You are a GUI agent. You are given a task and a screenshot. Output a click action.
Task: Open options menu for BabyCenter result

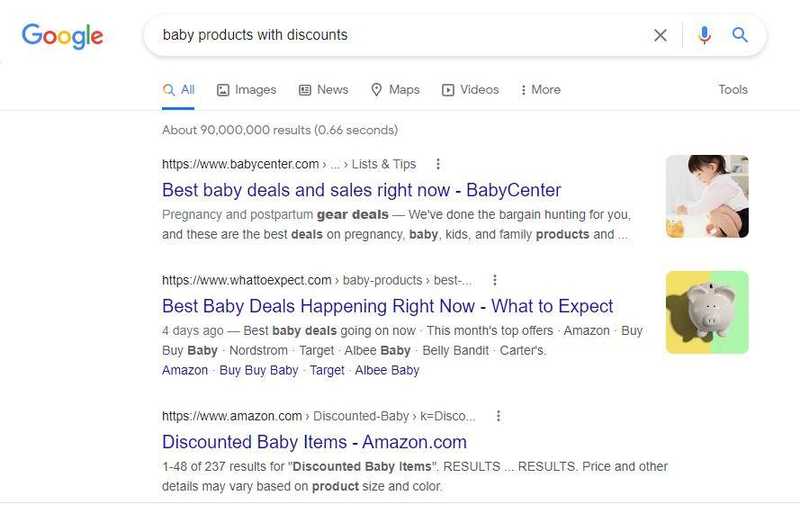click(438, 164)
